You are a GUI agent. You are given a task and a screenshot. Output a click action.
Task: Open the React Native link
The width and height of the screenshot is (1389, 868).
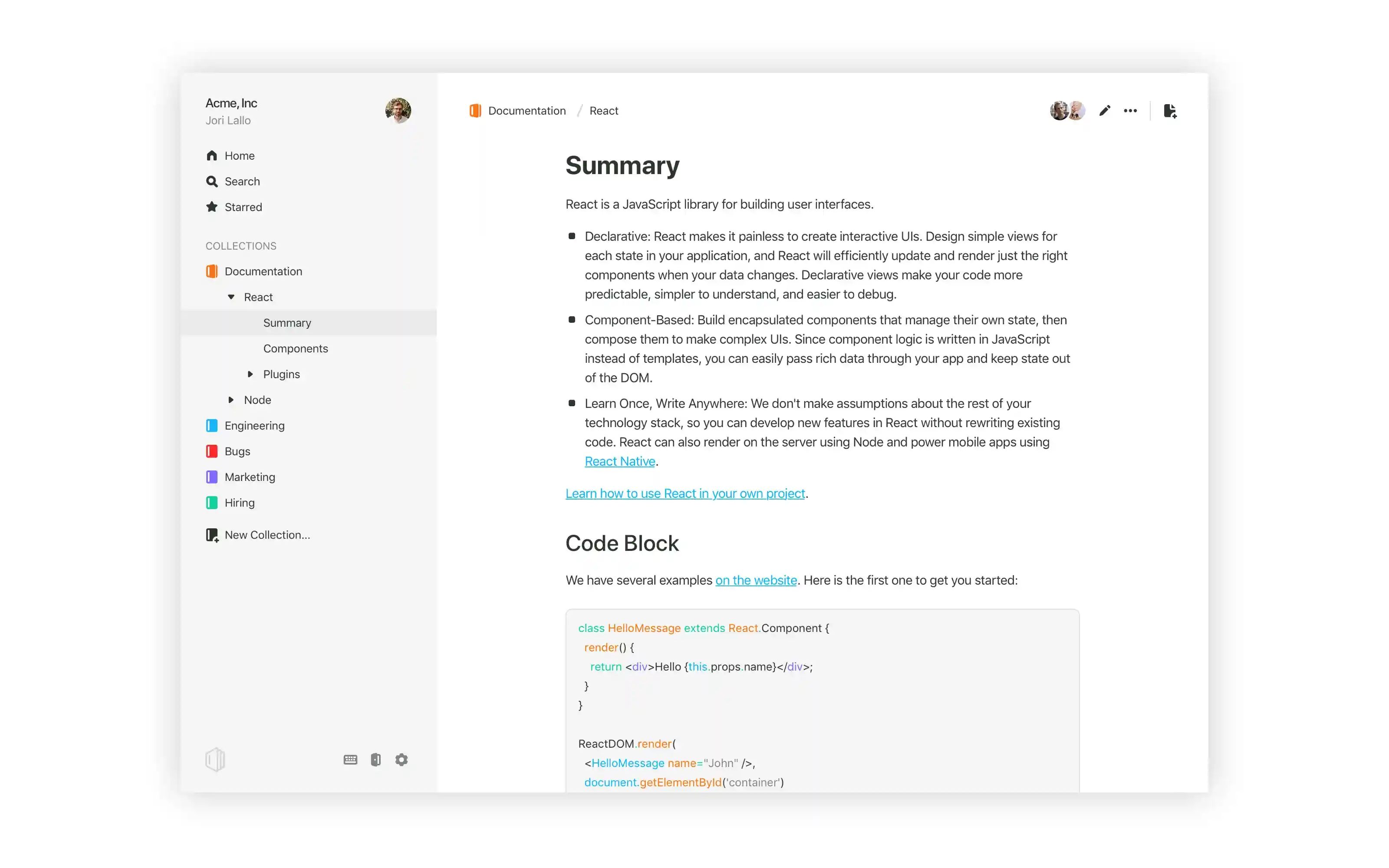pyautogui.click(x=619, y=461)
